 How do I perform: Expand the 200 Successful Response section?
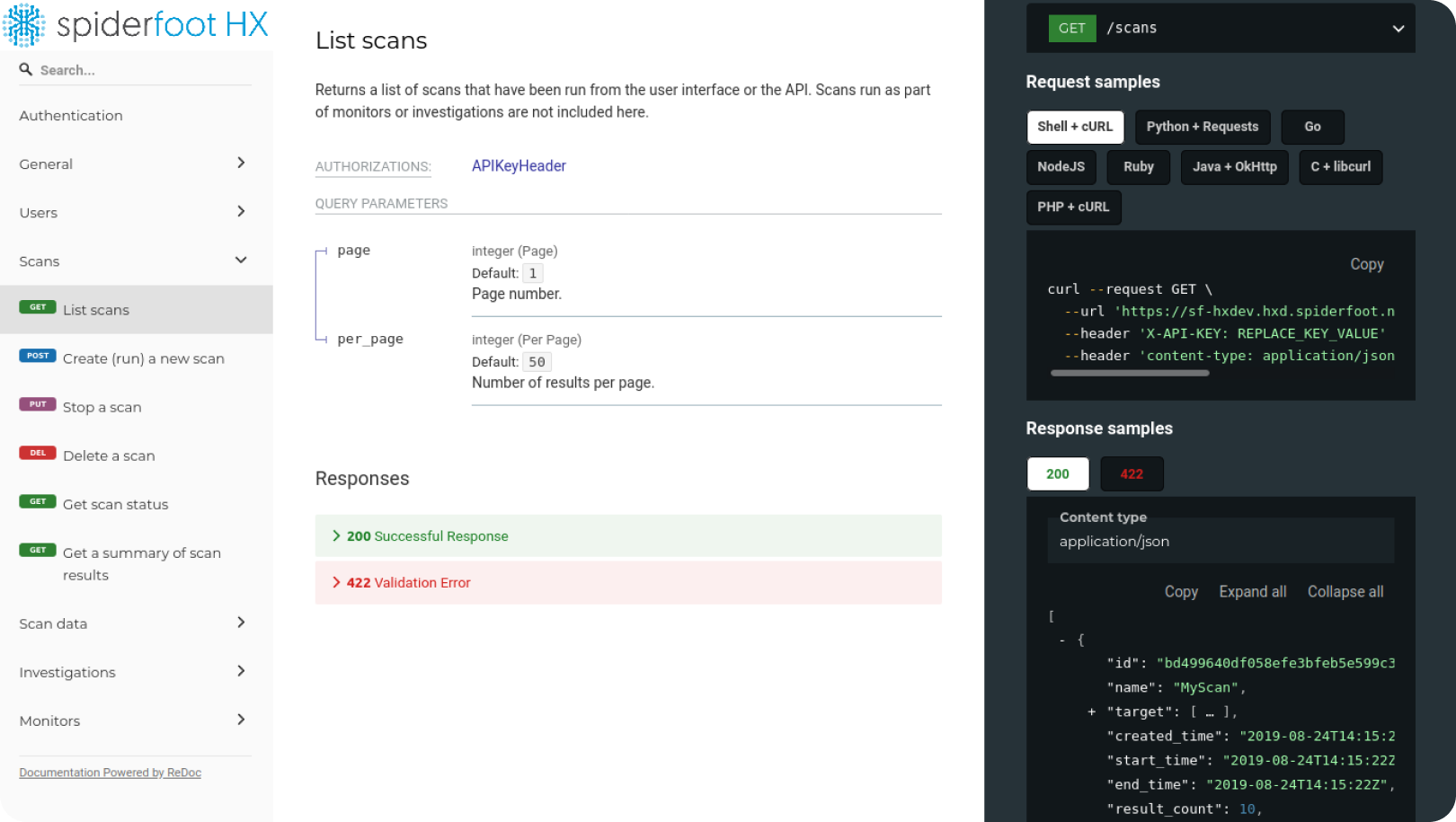[628, 536]
